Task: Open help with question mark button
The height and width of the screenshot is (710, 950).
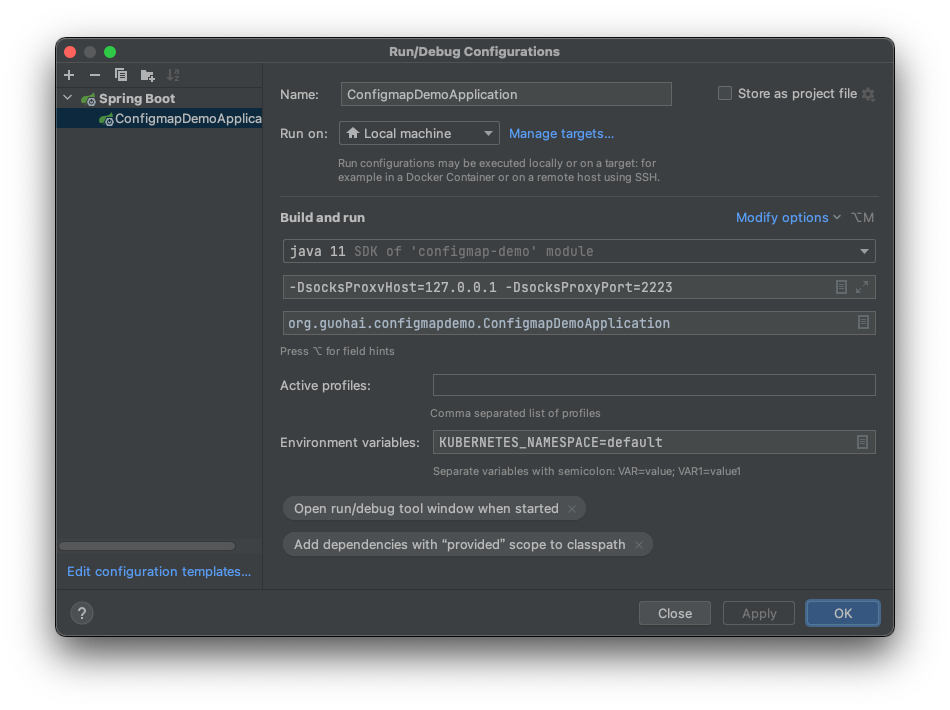Action: [x=82, y=613]
